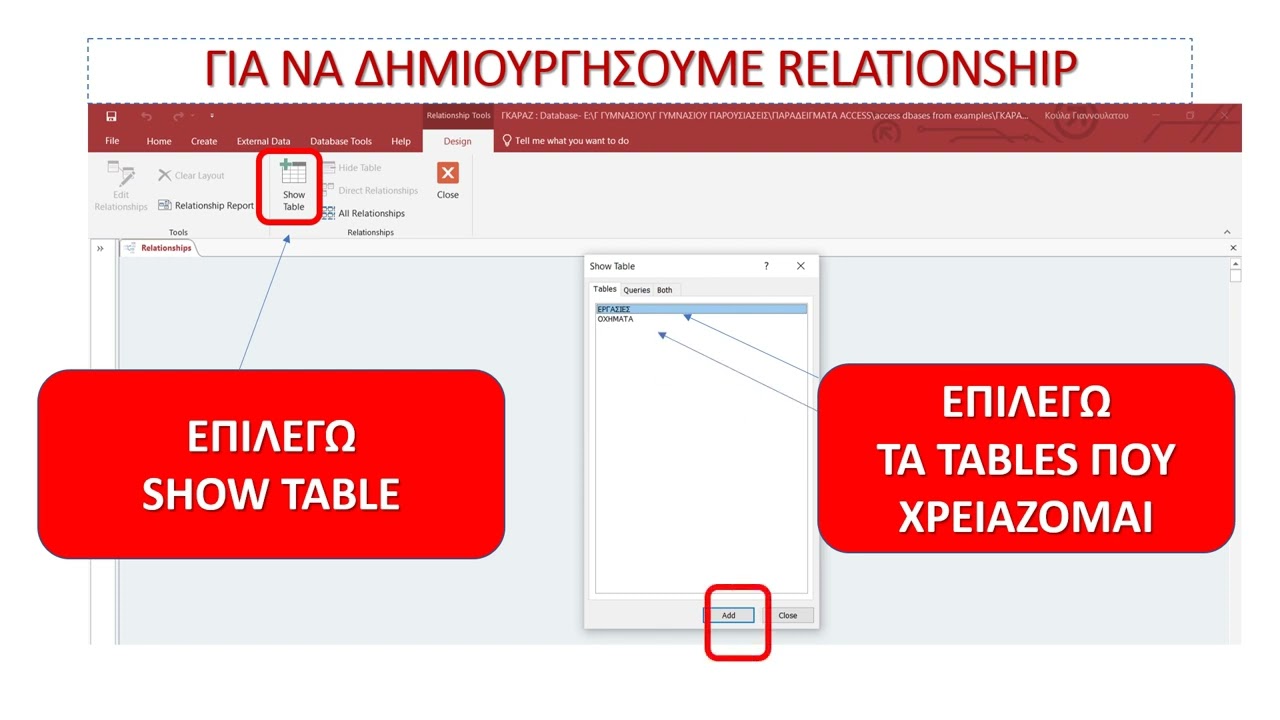The image size is (1280, 720).
Task: Click Hide Table in the ribbon
Action: coord(352,168)
